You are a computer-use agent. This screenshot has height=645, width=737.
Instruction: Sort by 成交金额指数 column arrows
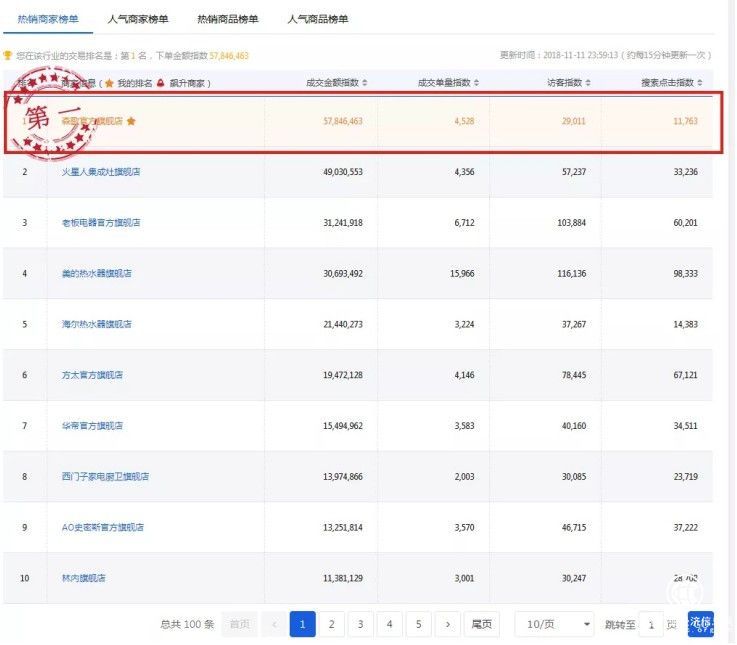(x=364, y=83)
